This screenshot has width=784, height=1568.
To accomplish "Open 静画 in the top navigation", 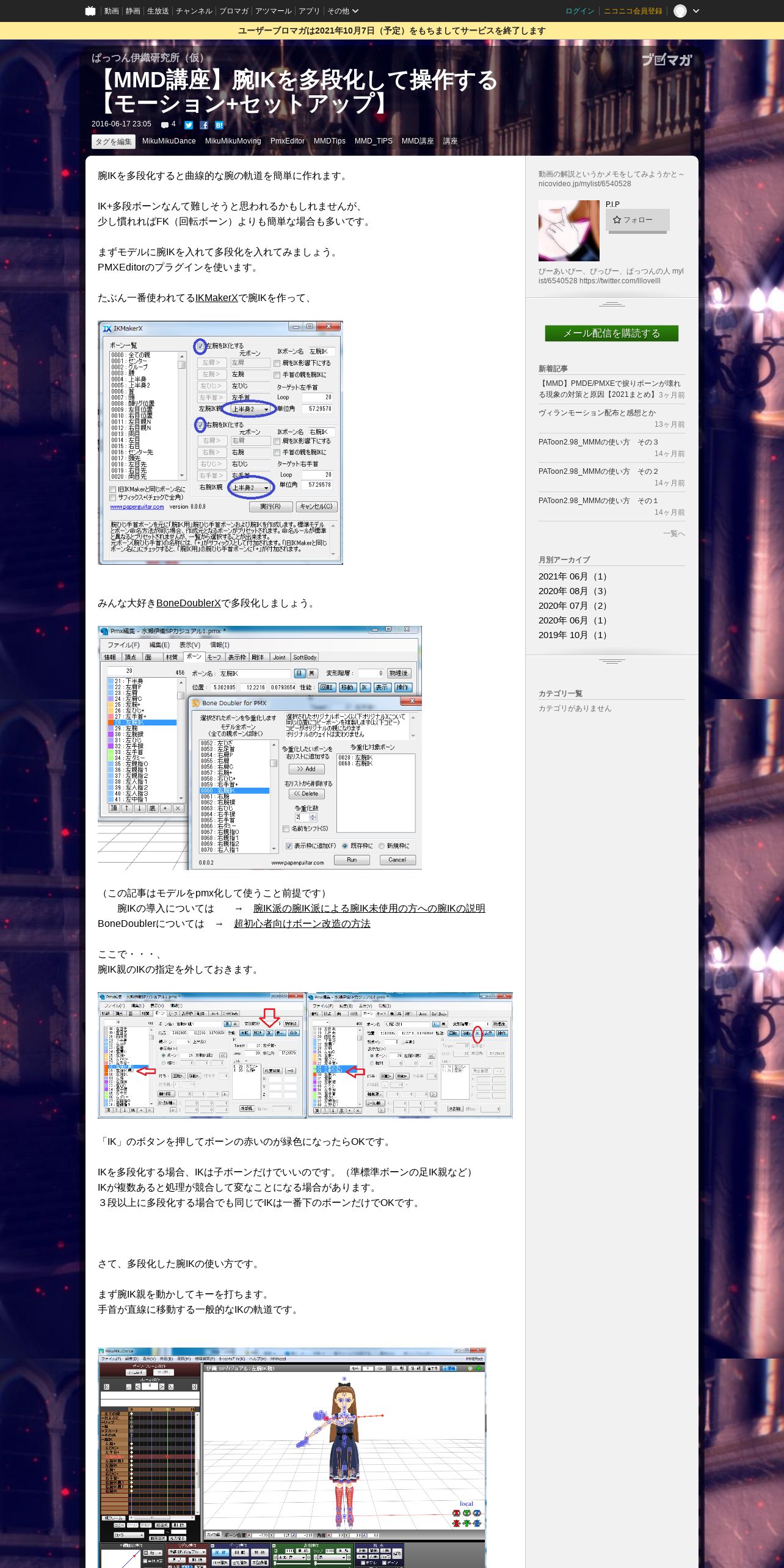I will [133, 11].
